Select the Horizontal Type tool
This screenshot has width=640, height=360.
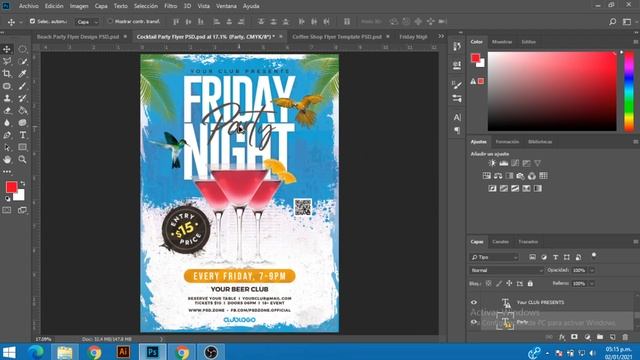click(x=22, y=135)
